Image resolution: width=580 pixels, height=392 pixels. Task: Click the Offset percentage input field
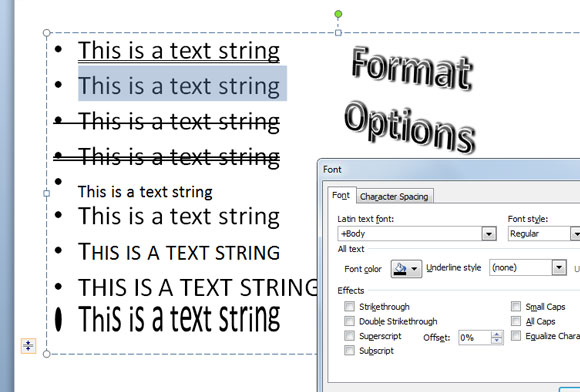click(475, 338)
